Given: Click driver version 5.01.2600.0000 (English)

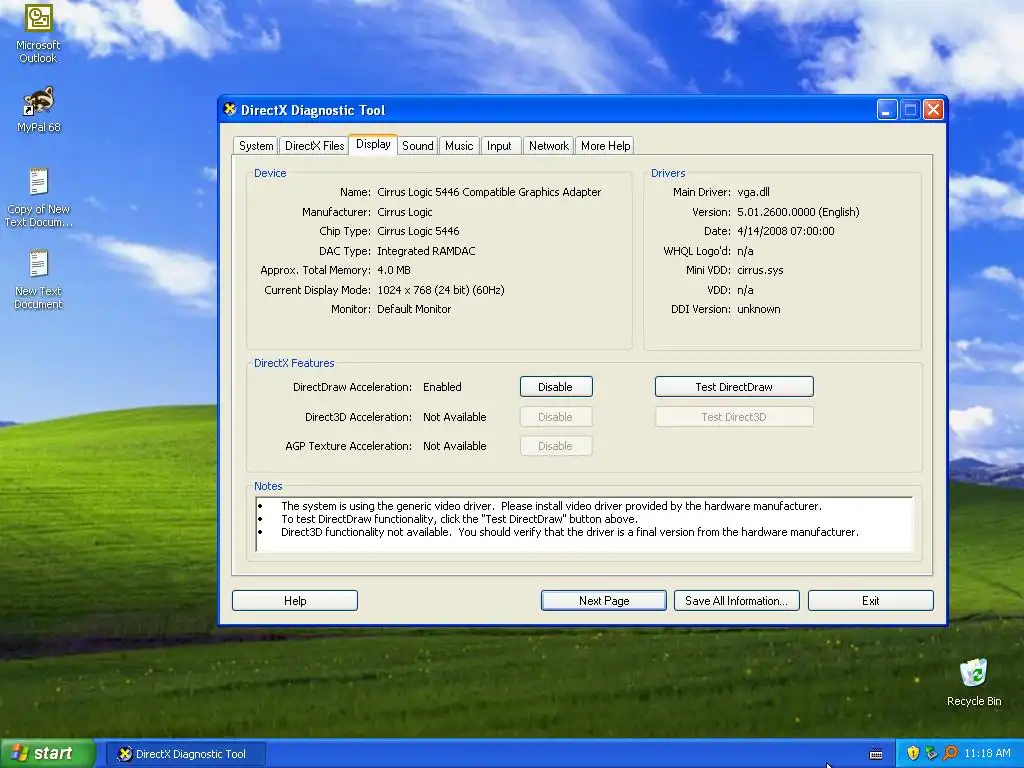Looking at the screenshot, I should [798, 212].
